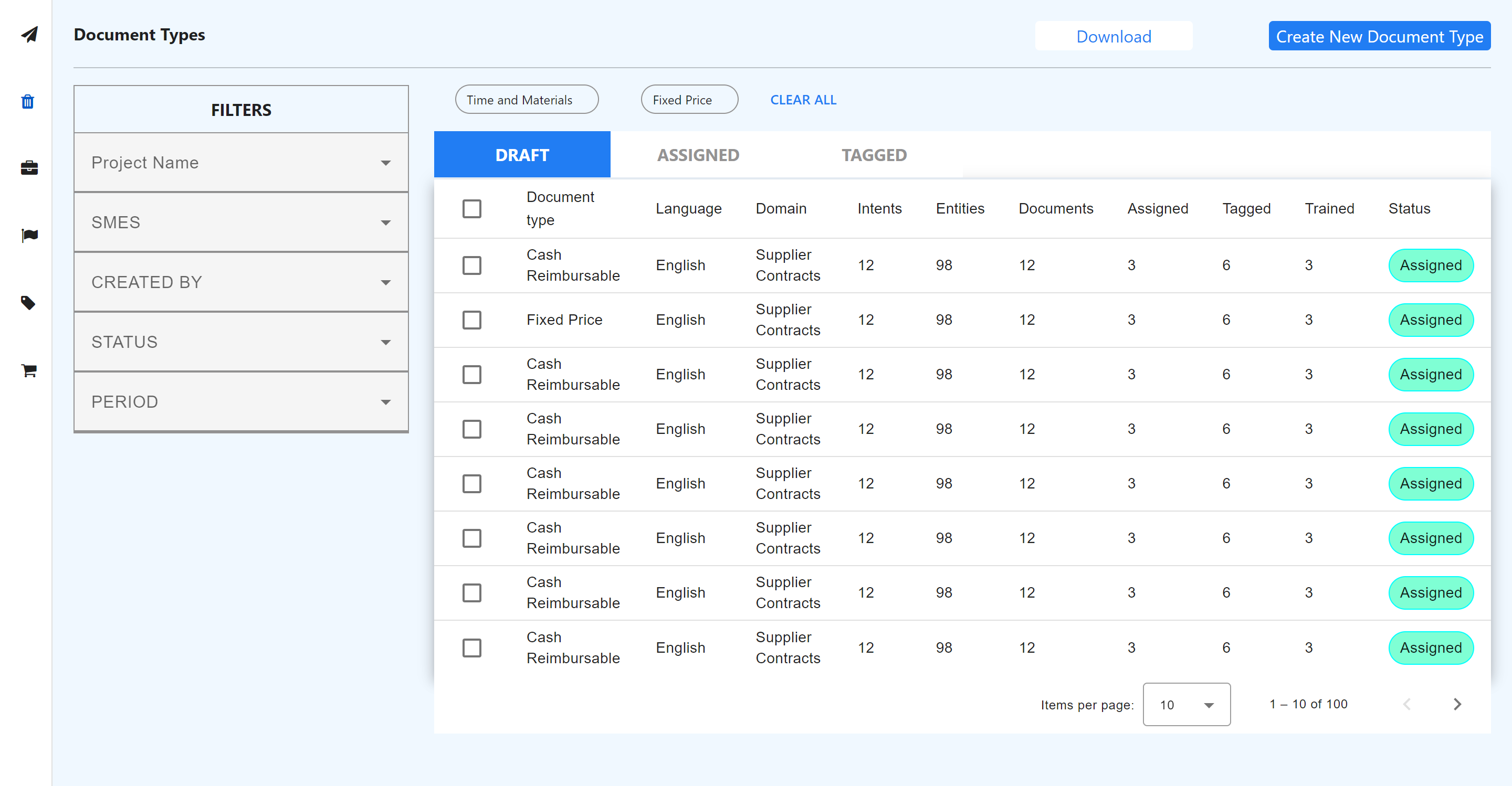Click the green Assigned status badge on the Fixed Price row
Image resolution: width=1512 pixels, height=786 pixels.
pyautogui.click(x=1431, y=320)
